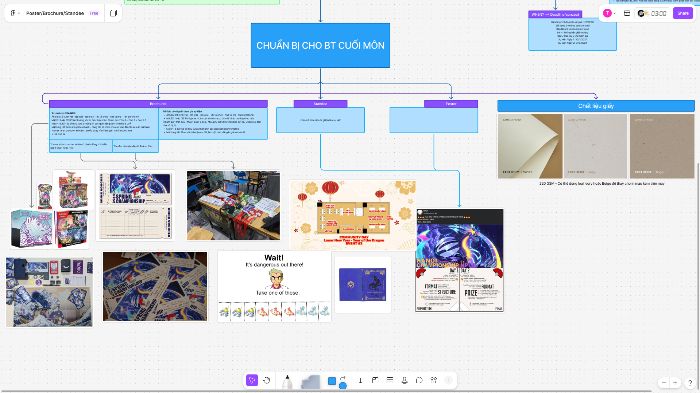Select the blue square shape tool
Screen dimensions: 700x393
332,380
